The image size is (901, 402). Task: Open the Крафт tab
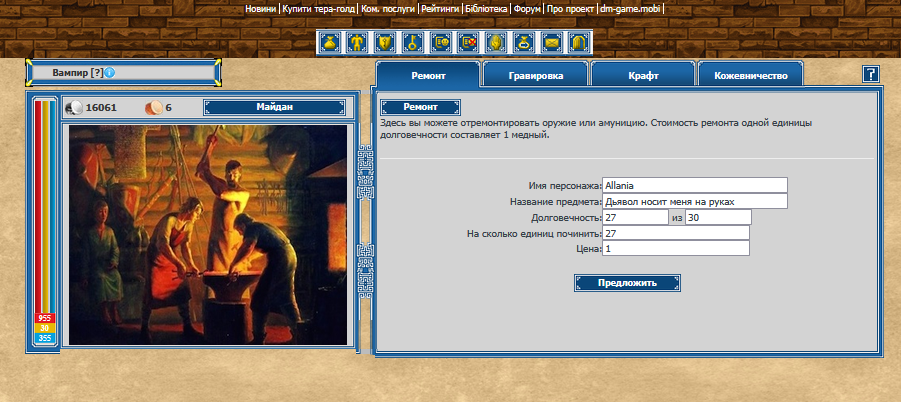click(x=643, y=75)
